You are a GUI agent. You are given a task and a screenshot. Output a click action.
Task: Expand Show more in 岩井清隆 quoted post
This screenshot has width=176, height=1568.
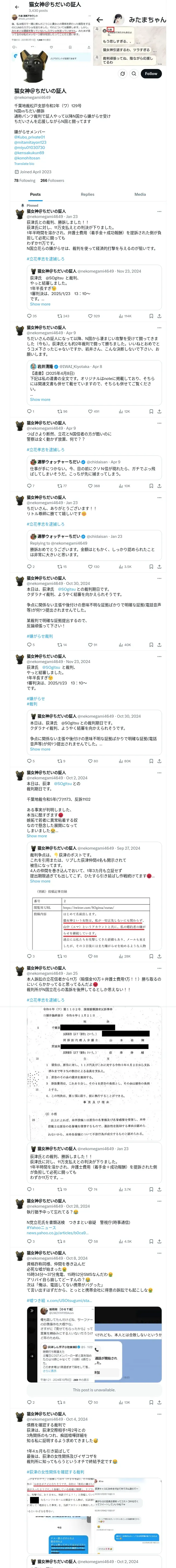coord(40,399)
